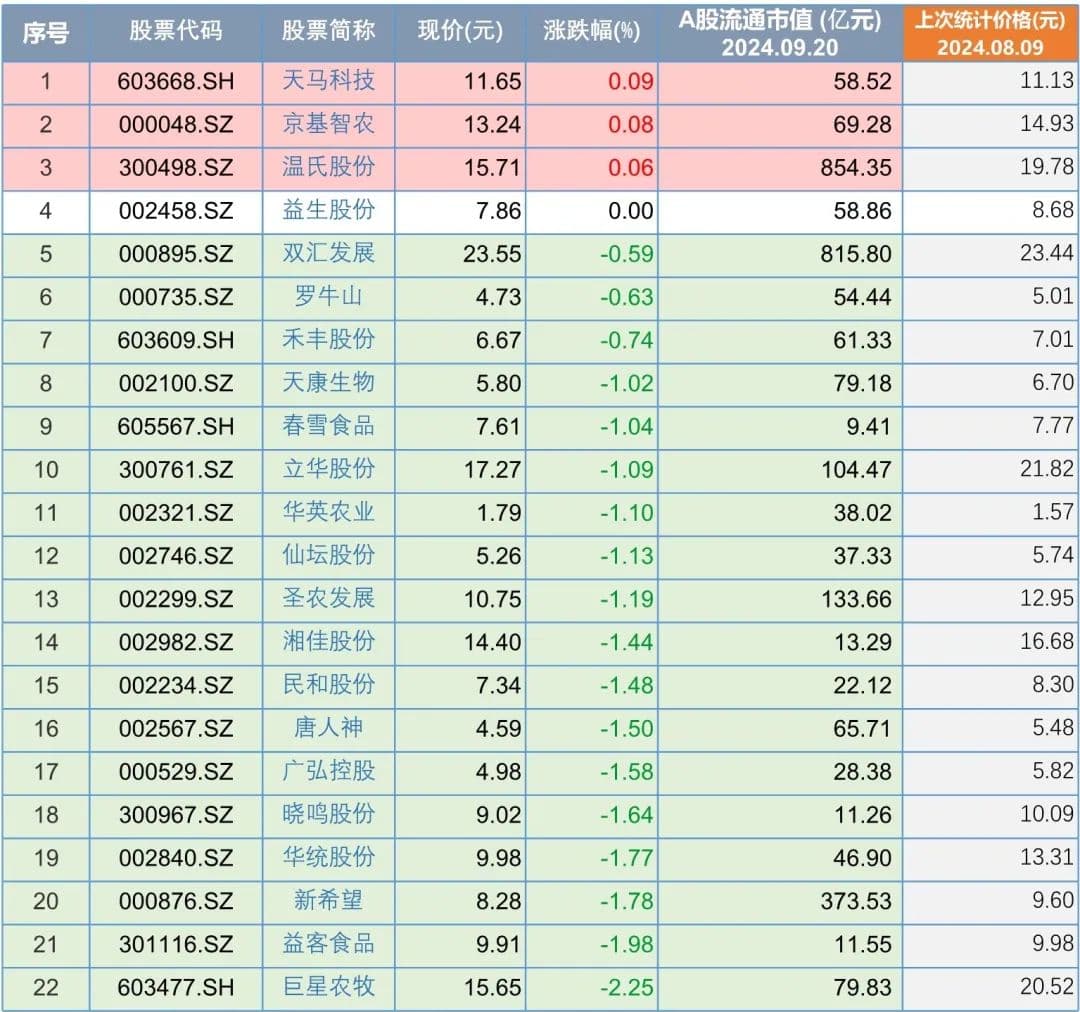This screenshot has width=1080, height=1012.
Task: Click stock name 晓鸣股份
Action: pos(329,814)
